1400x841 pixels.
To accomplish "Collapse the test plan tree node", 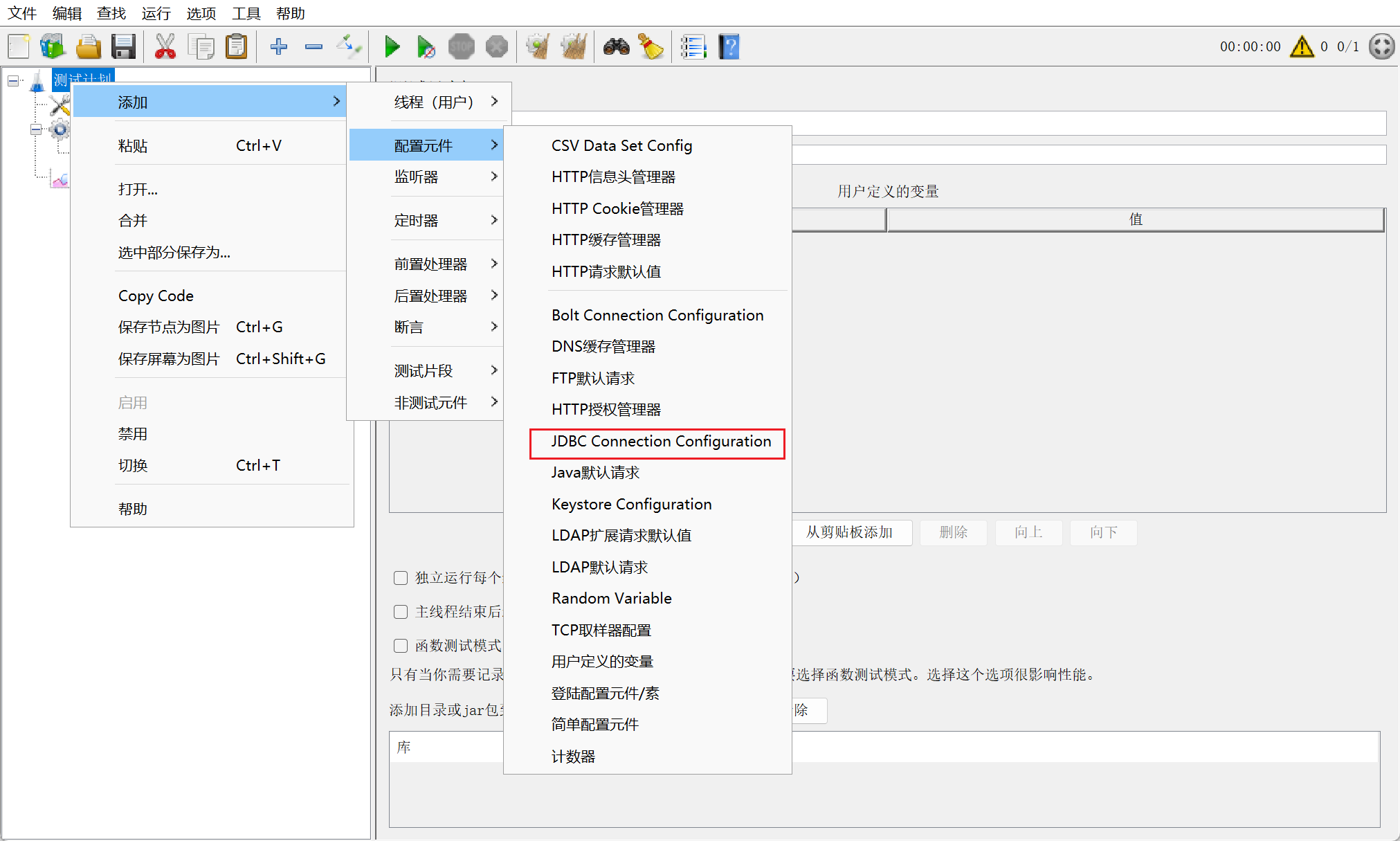I will tap(13, 81).
